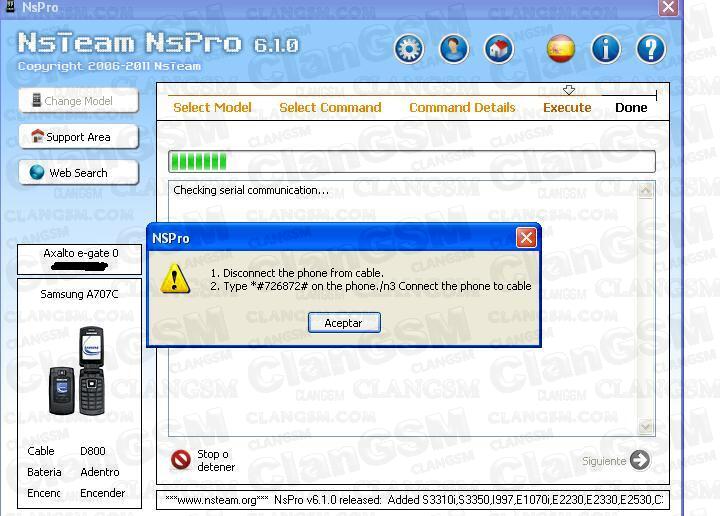The height and width of the screenshot is (516, 720).
Task: Click the Samsung A707C phone image
Action: point(78,370)
